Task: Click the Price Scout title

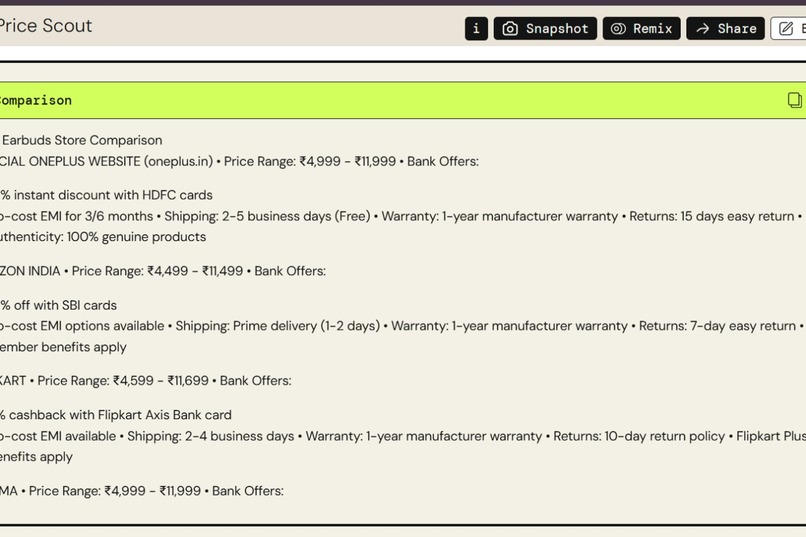Action: tap(46, 26)
